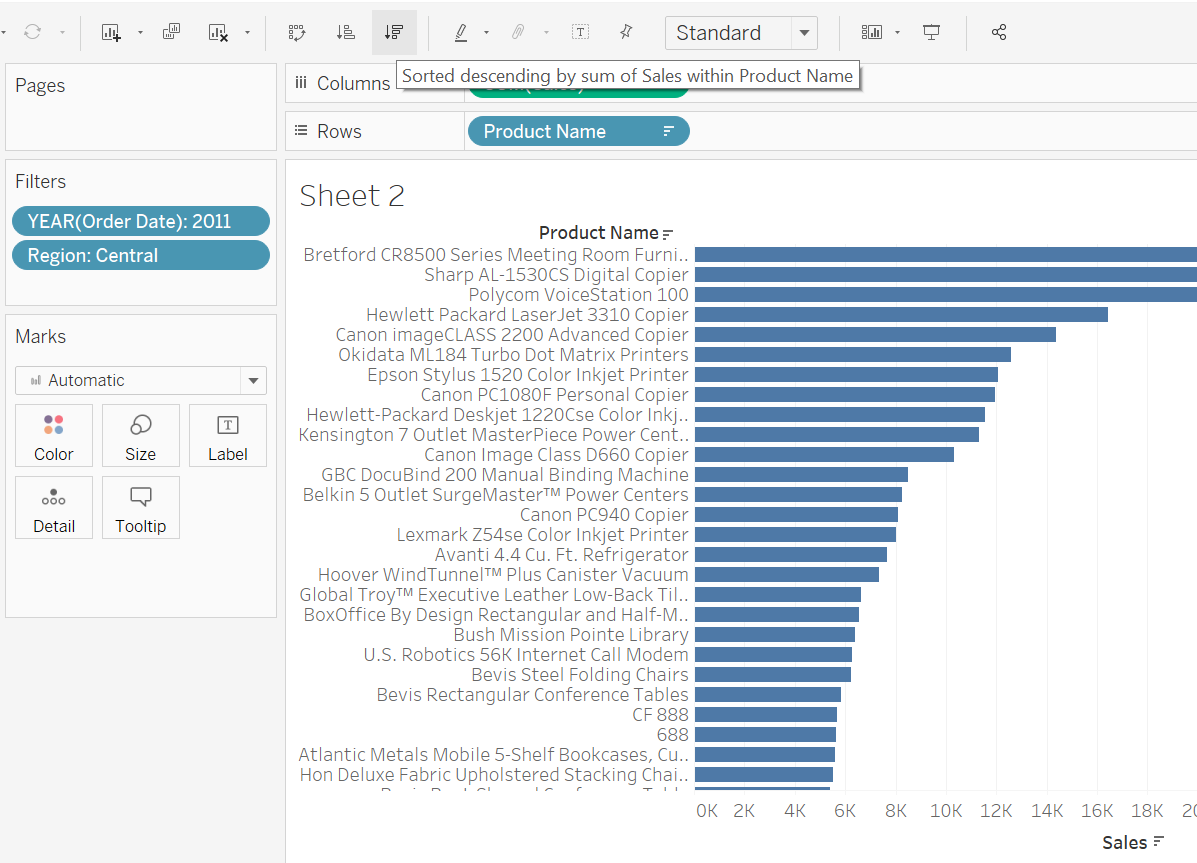Click the Share icon
1197x863 pixels.
(x=999, y=32)
